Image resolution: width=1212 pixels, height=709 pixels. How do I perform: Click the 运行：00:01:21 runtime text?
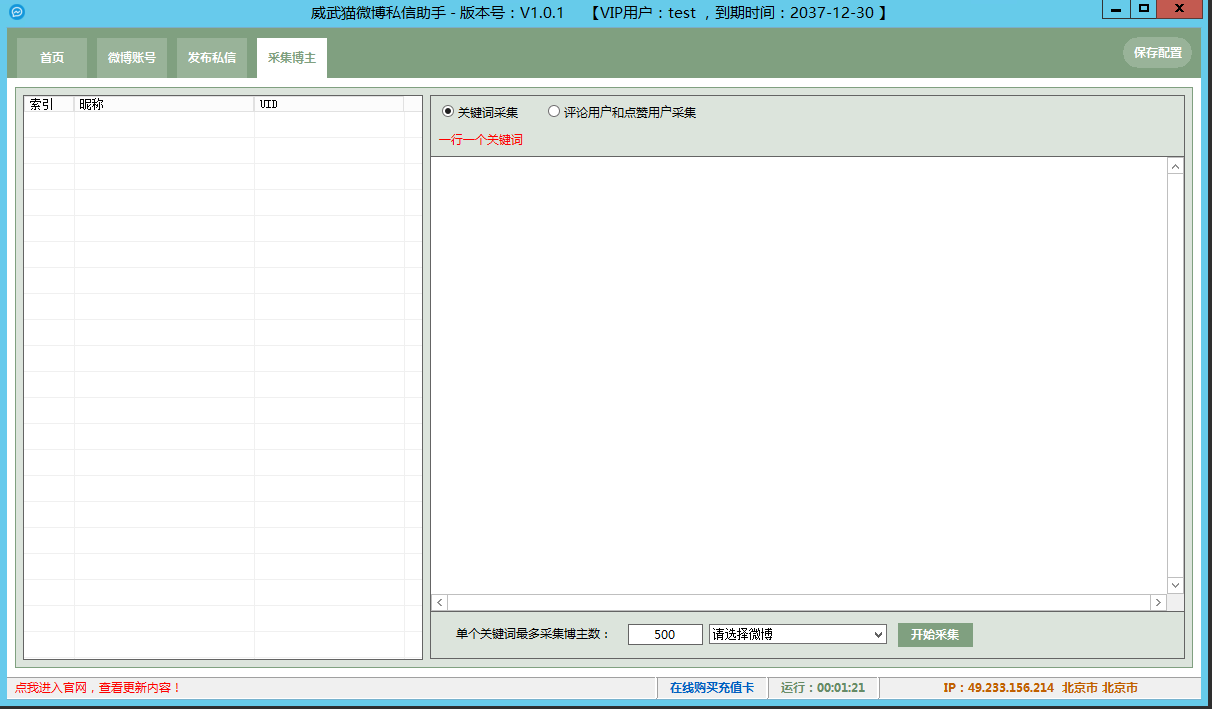[823, 688]
